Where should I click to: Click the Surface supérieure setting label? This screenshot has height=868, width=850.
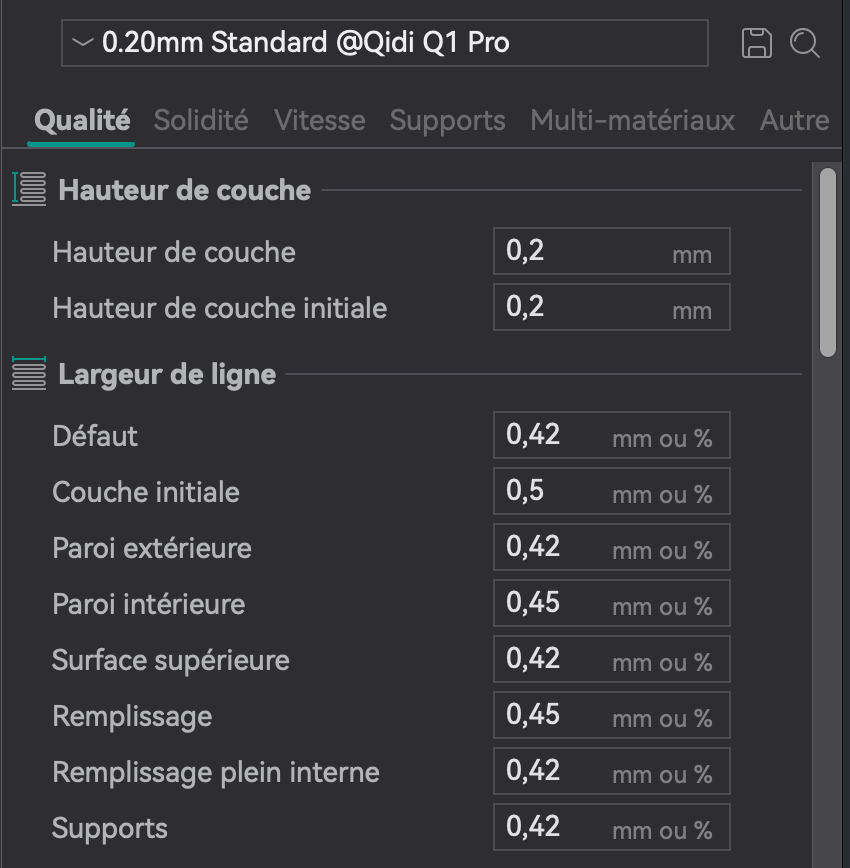tap(171, 660)
